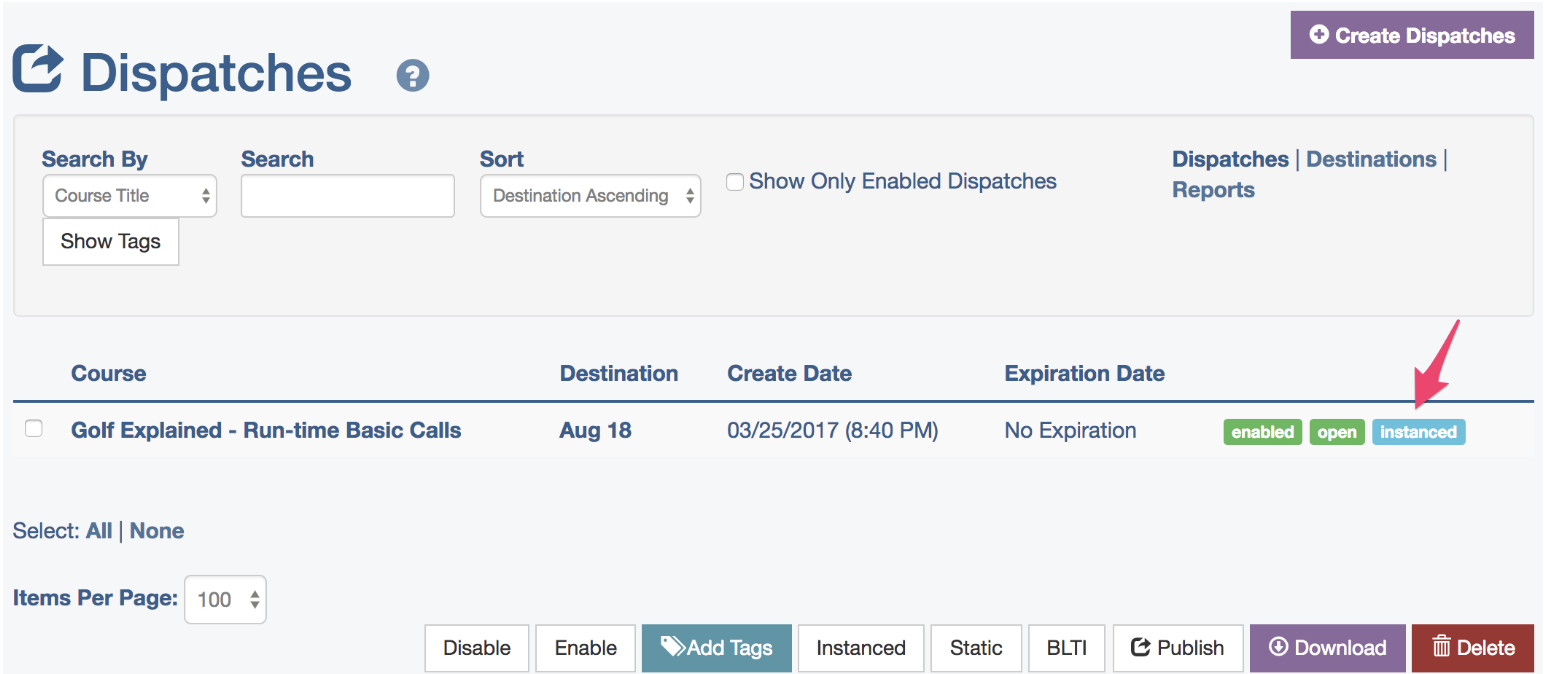Click the trash icon on Delete button
This screenshot has width=1544, height=674.
click(1441, 647)
